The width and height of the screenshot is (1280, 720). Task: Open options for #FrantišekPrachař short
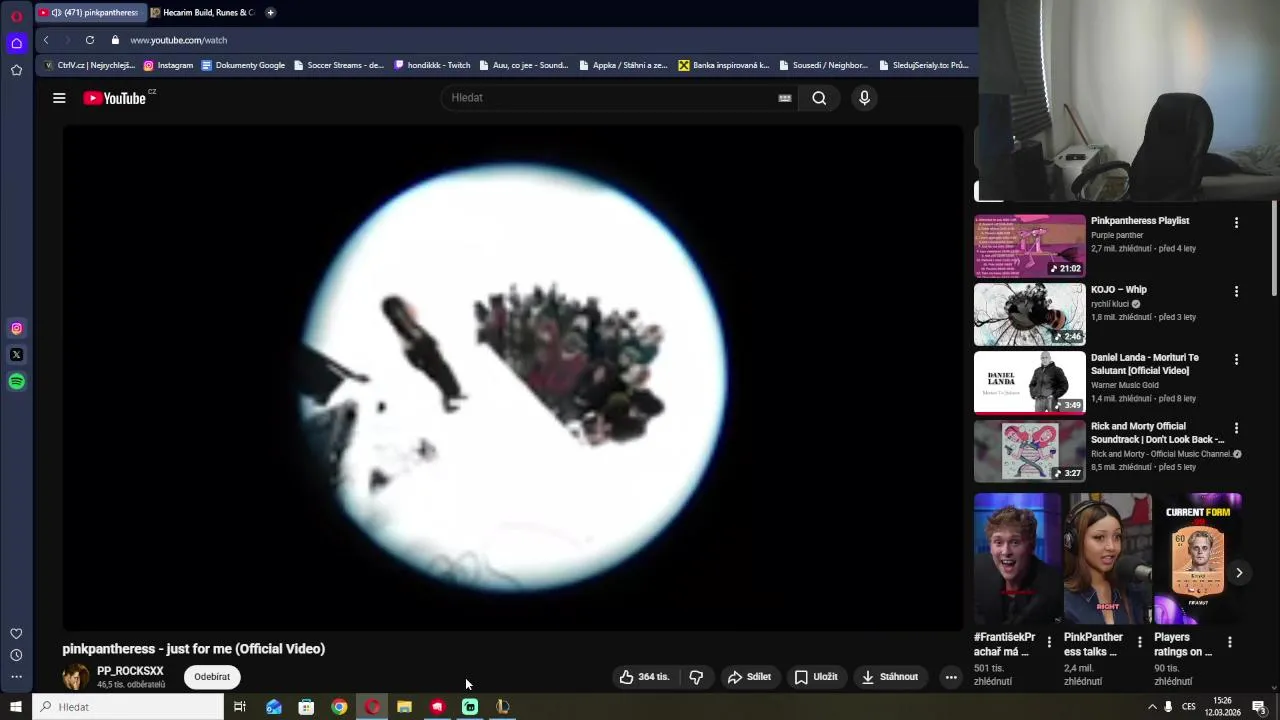pyautogui.click(x=1049, y=642)
